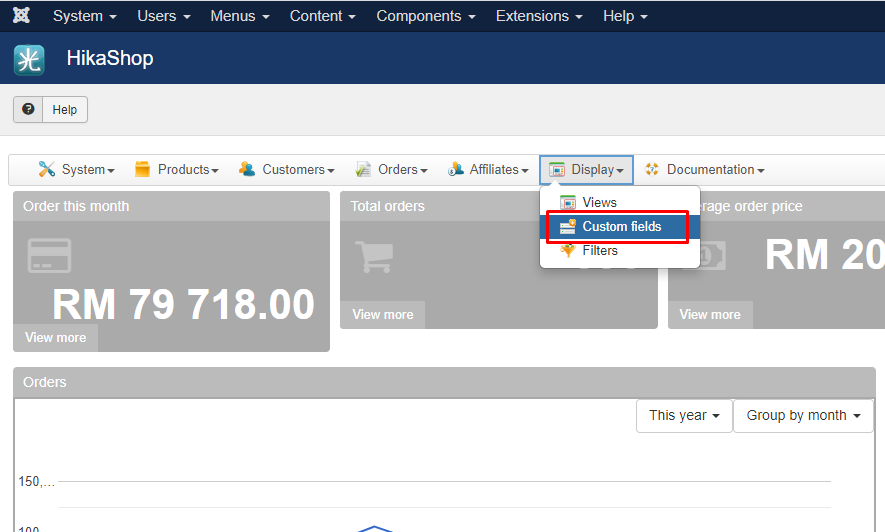Click the HikaShop title text
Screen dimensions: 885x532
[110, 58]
